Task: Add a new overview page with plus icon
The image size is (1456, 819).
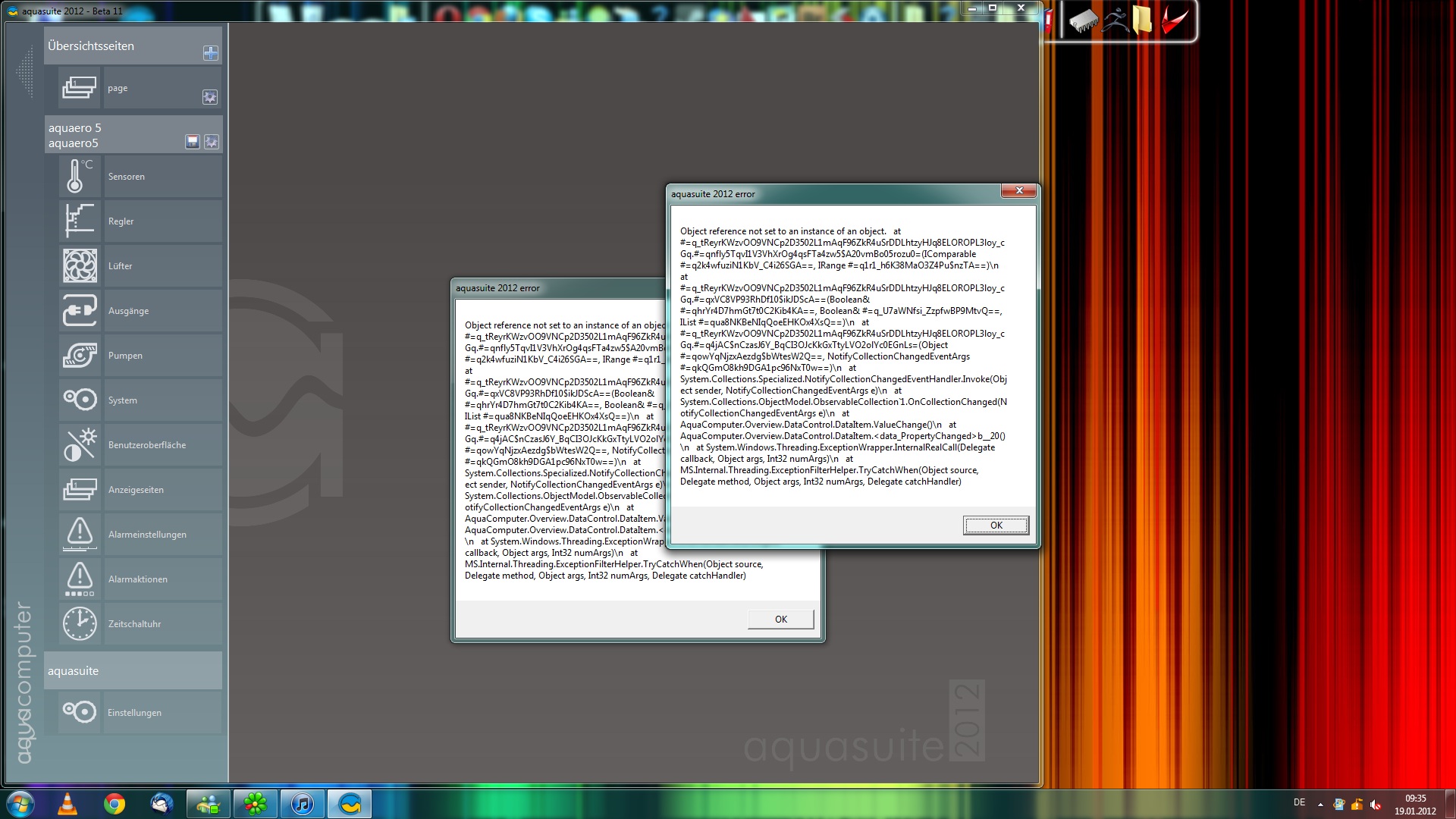Action: pos(211,53)
